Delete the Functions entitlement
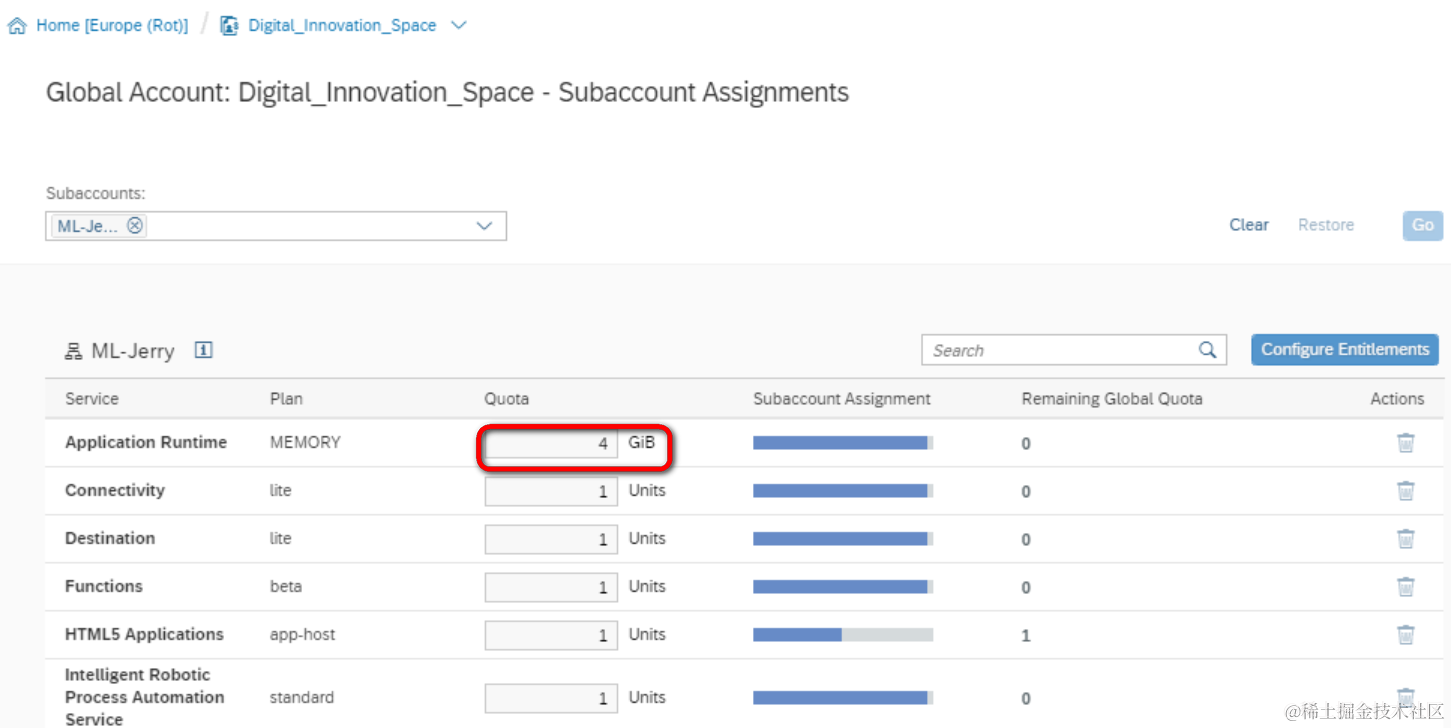This screenshot has width=1451, height=728. (1406, 586)
